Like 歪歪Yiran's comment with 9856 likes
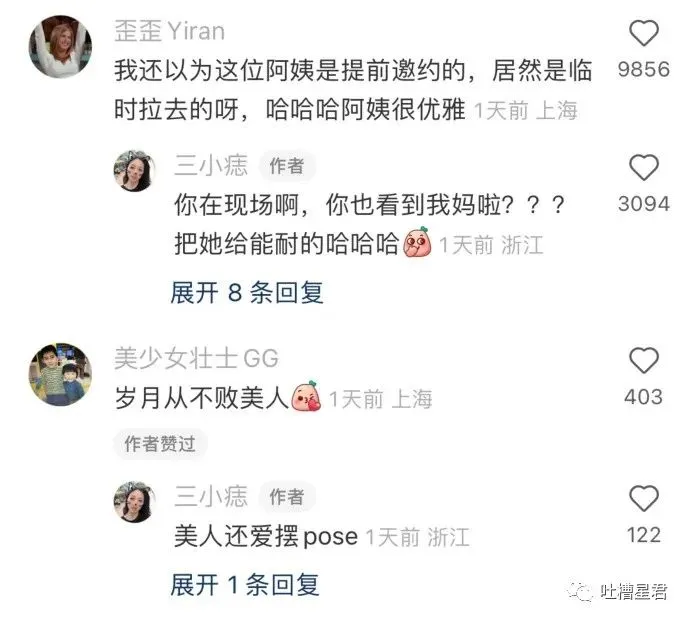 [x=644, y=33]
